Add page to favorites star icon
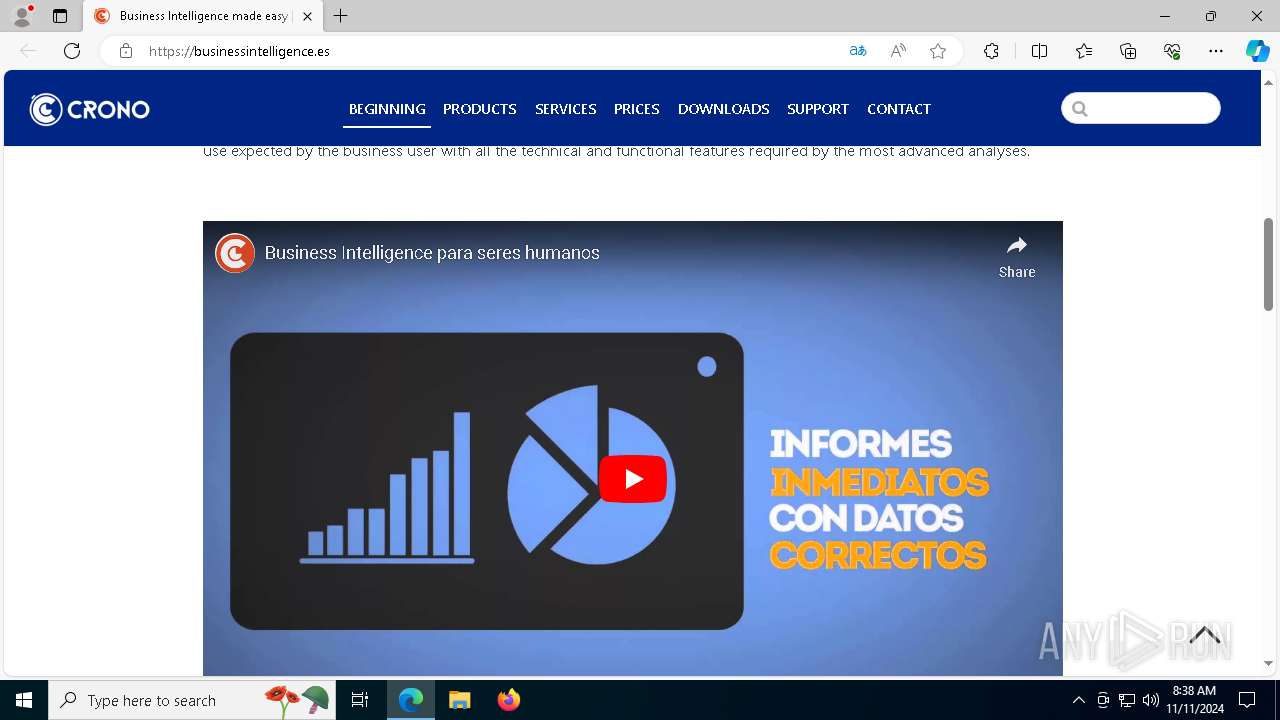Image resolution: width=1280 pixels, height=720 pixels. [938, 51]
